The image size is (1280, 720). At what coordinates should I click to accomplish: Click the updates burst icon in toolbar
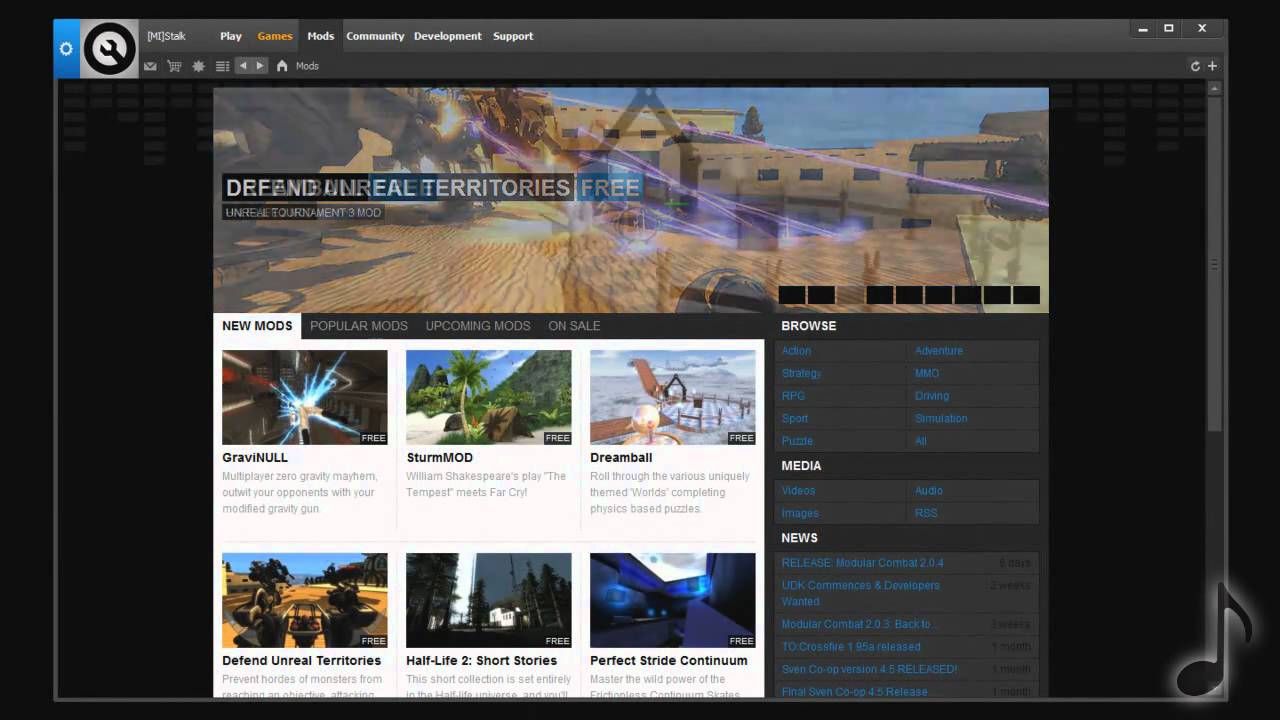click(198, 66)
